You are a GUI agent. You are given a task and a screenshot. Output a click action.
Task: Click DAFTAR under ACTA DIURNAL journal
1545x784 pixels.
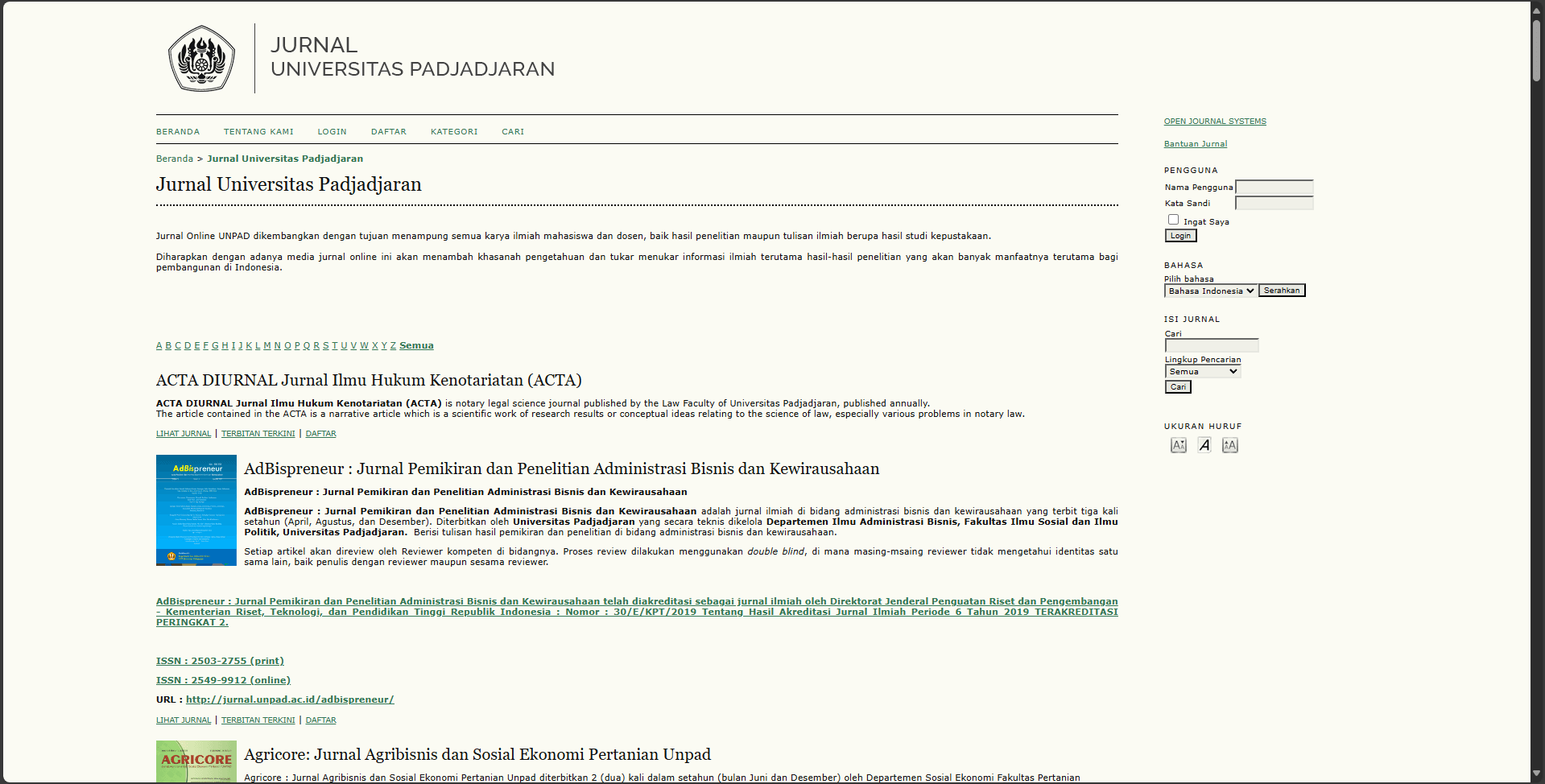tap(321, 434)
